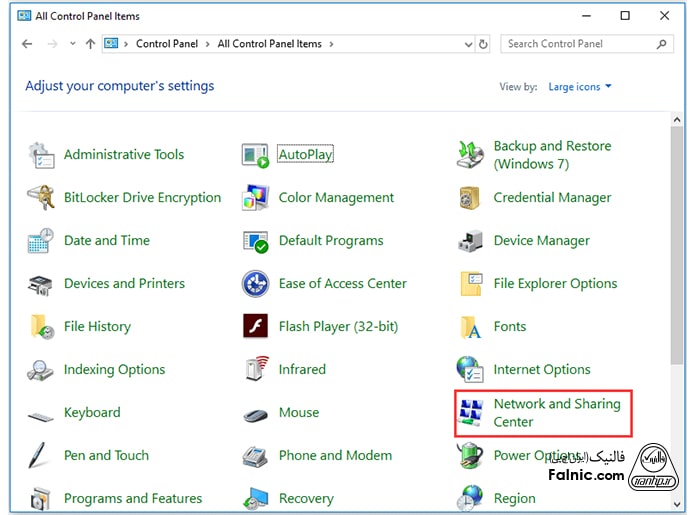Open the Internet Options link
This screenshot has width=694, height=515.
click(x=541, y=370)
